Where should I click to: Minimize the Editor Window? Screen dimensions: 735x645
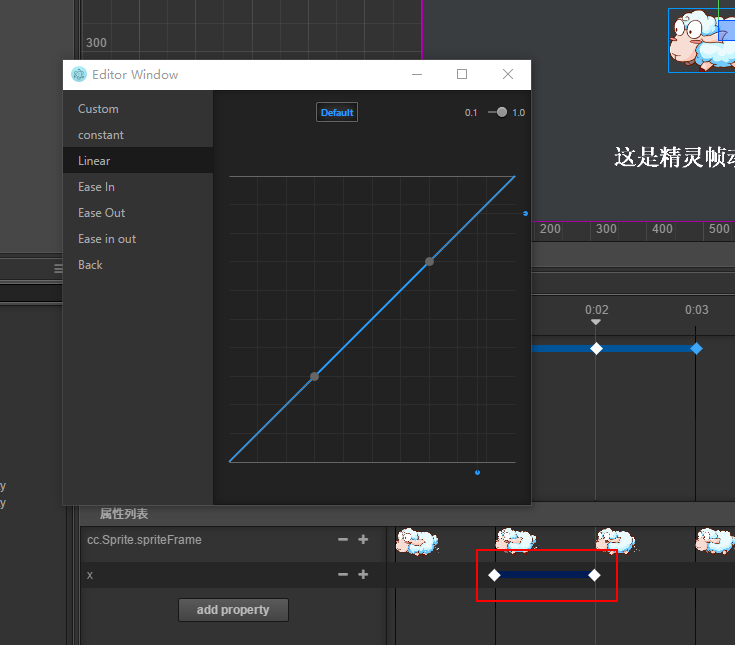pos(417,74)
